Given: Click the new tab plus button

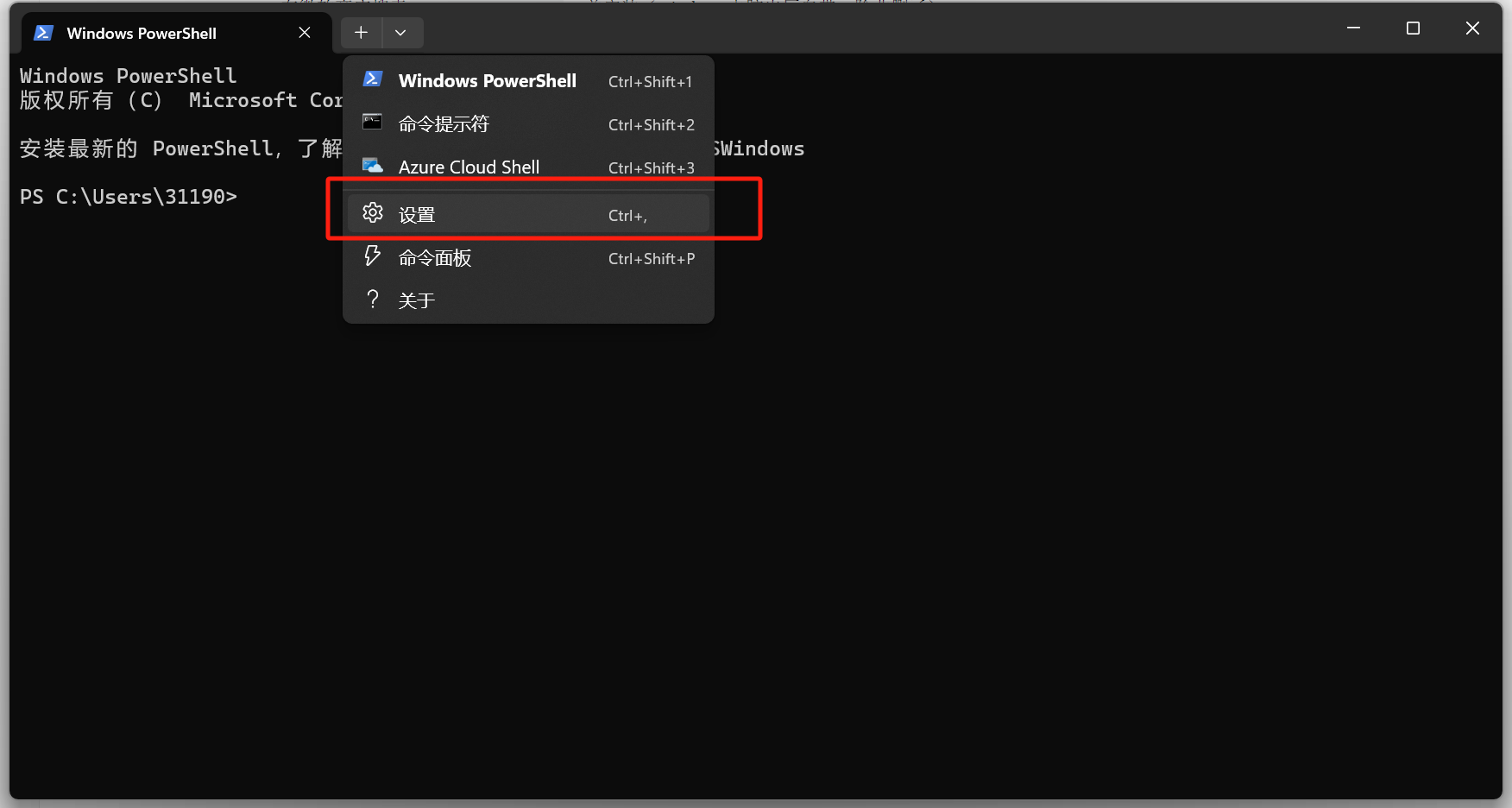Looking at the screenshot, I should (x=361, y=33).
